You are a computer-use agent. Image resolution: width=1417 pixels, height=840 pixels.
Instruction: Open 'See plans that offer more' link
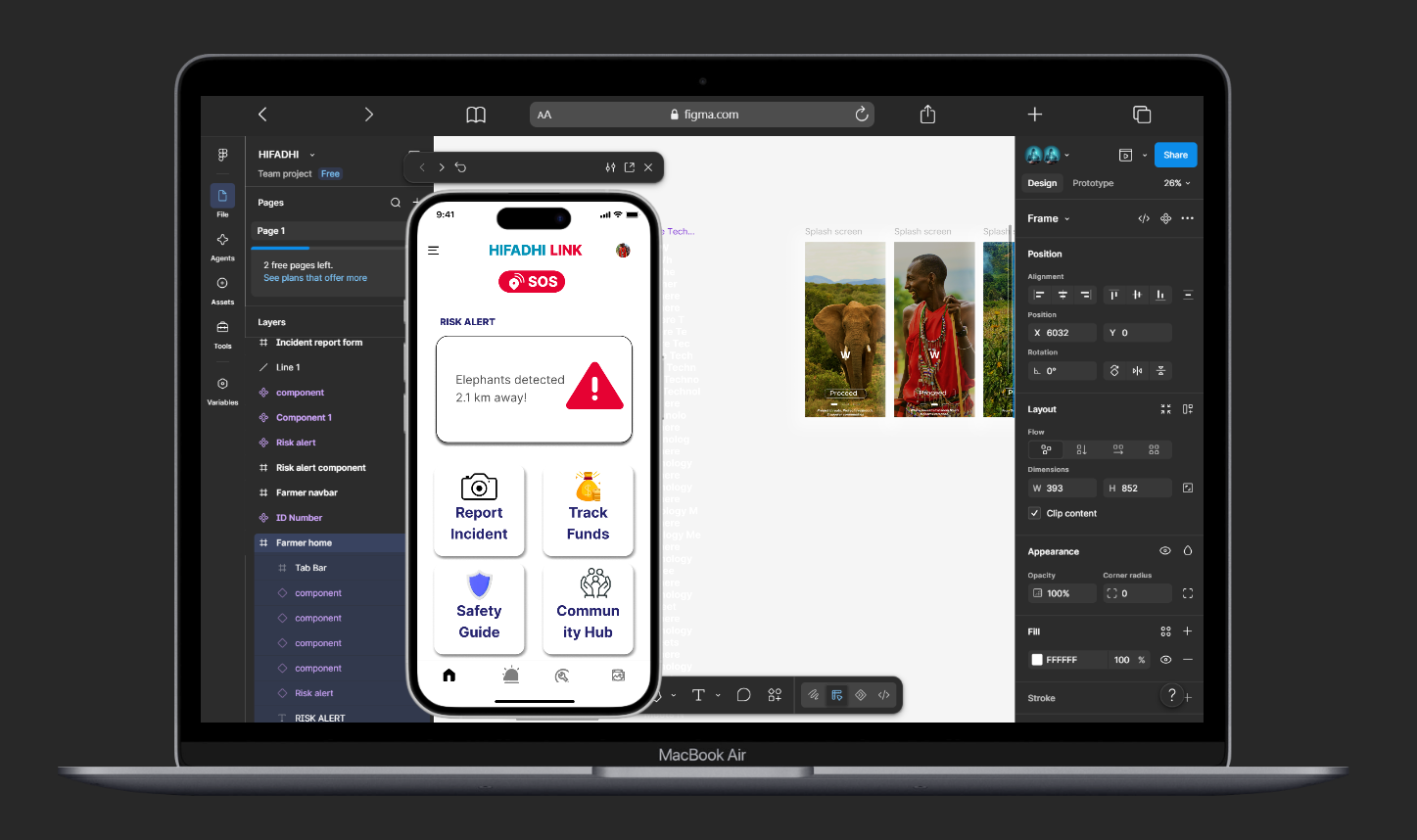coord(315,278)
